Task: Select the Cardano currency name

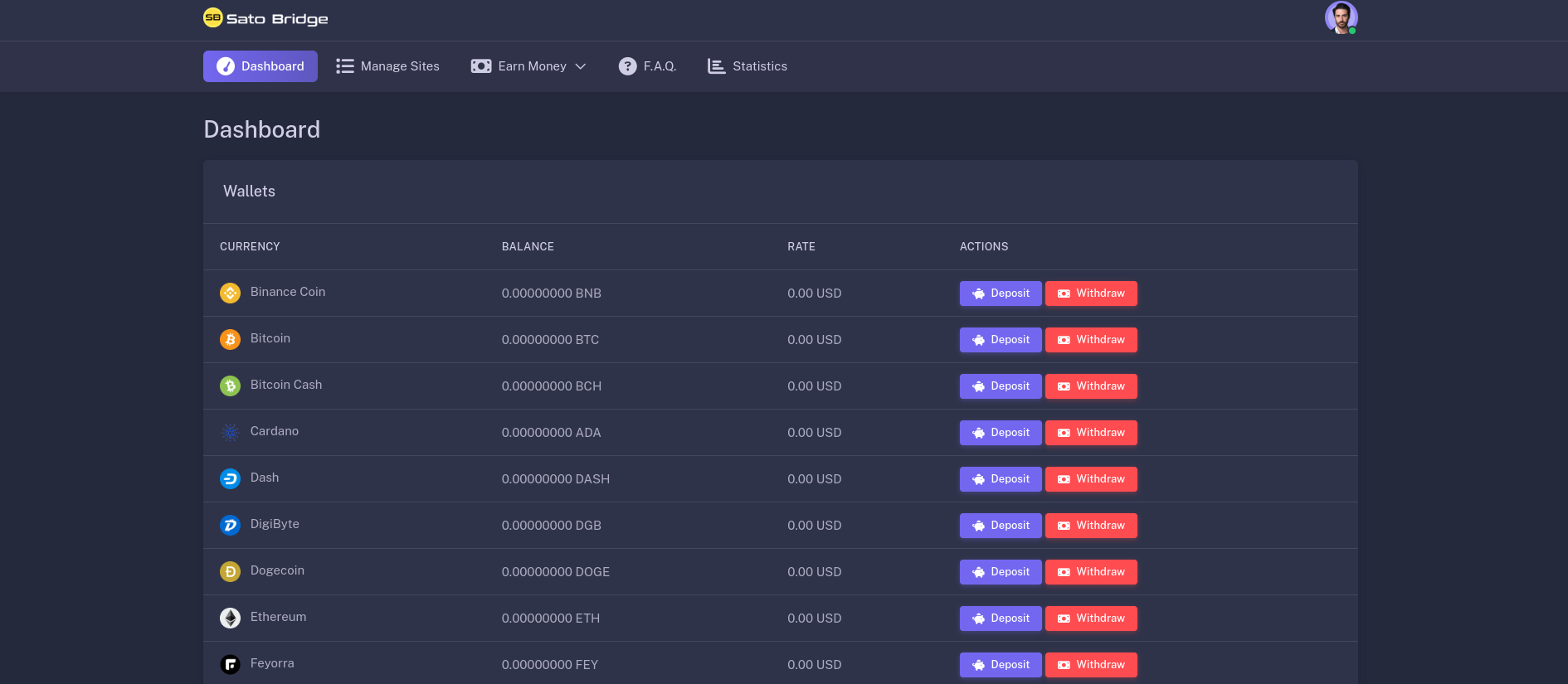Action: (x=275, y=431)
